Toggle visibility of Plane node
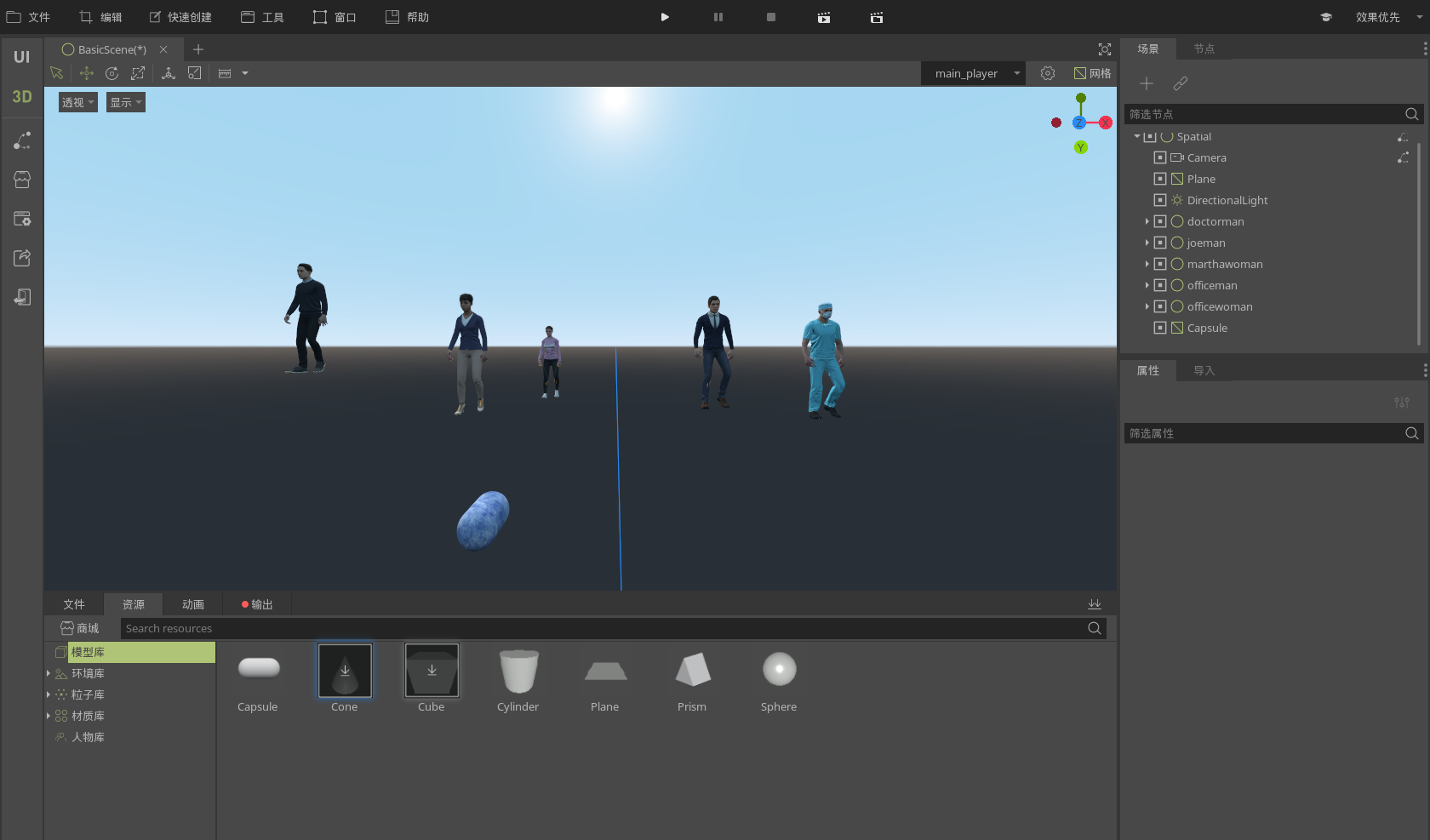The width and height of the screenshot is (1430, 840). pyautogui.click(x=1159, y=179)
